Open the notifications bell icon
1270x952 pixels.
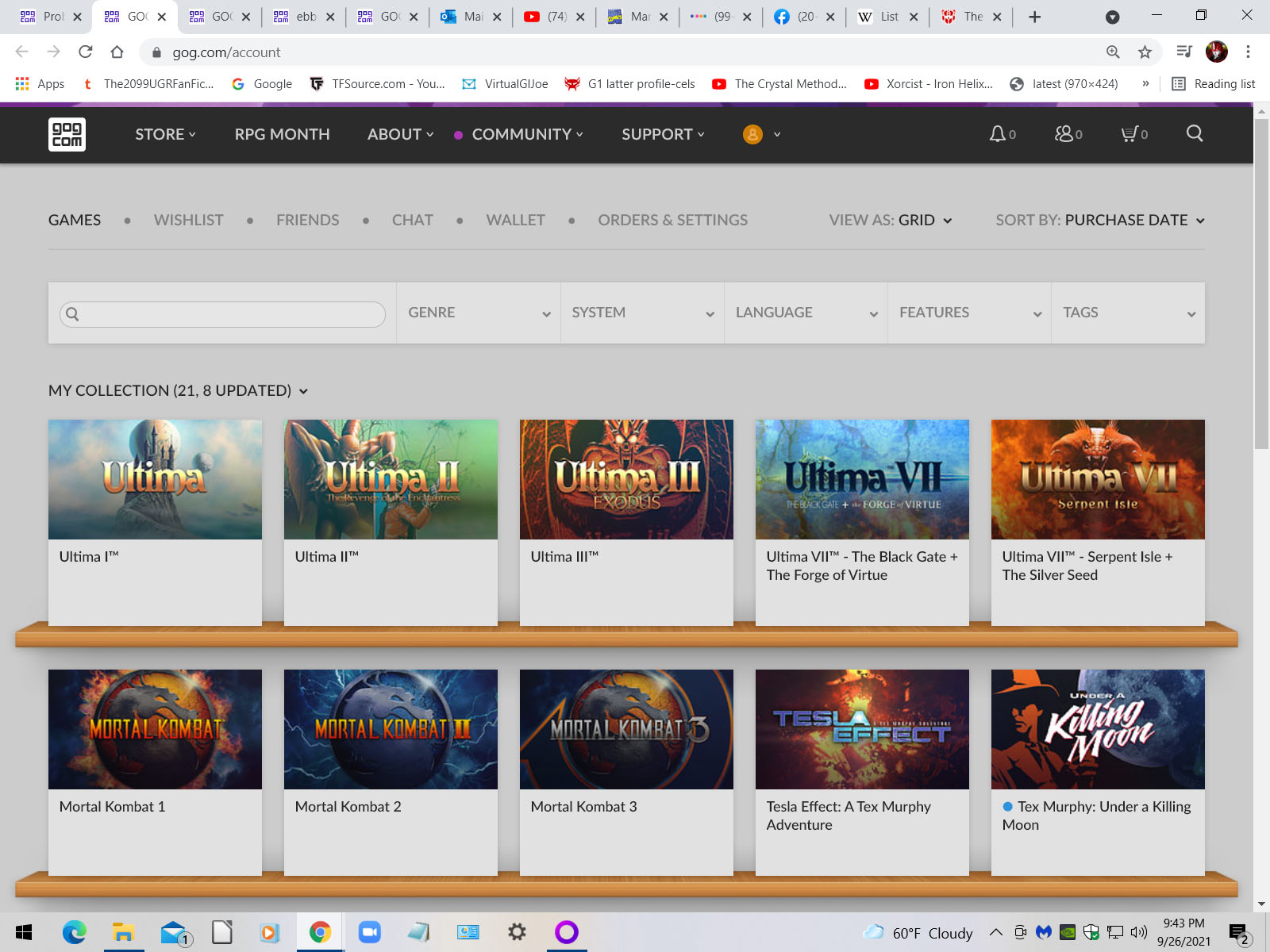pyautogui.click(x=998, y=134)
